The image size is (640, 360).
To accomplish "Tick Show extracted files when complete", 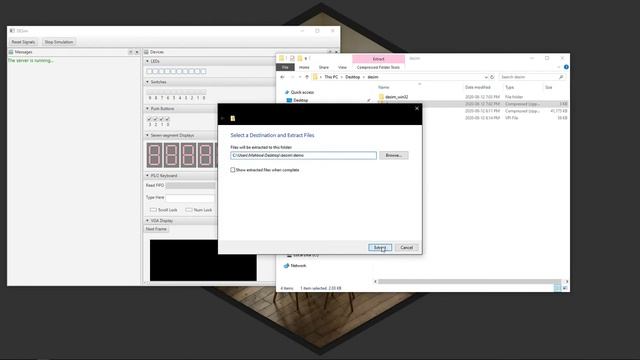I will coord(233,170).
